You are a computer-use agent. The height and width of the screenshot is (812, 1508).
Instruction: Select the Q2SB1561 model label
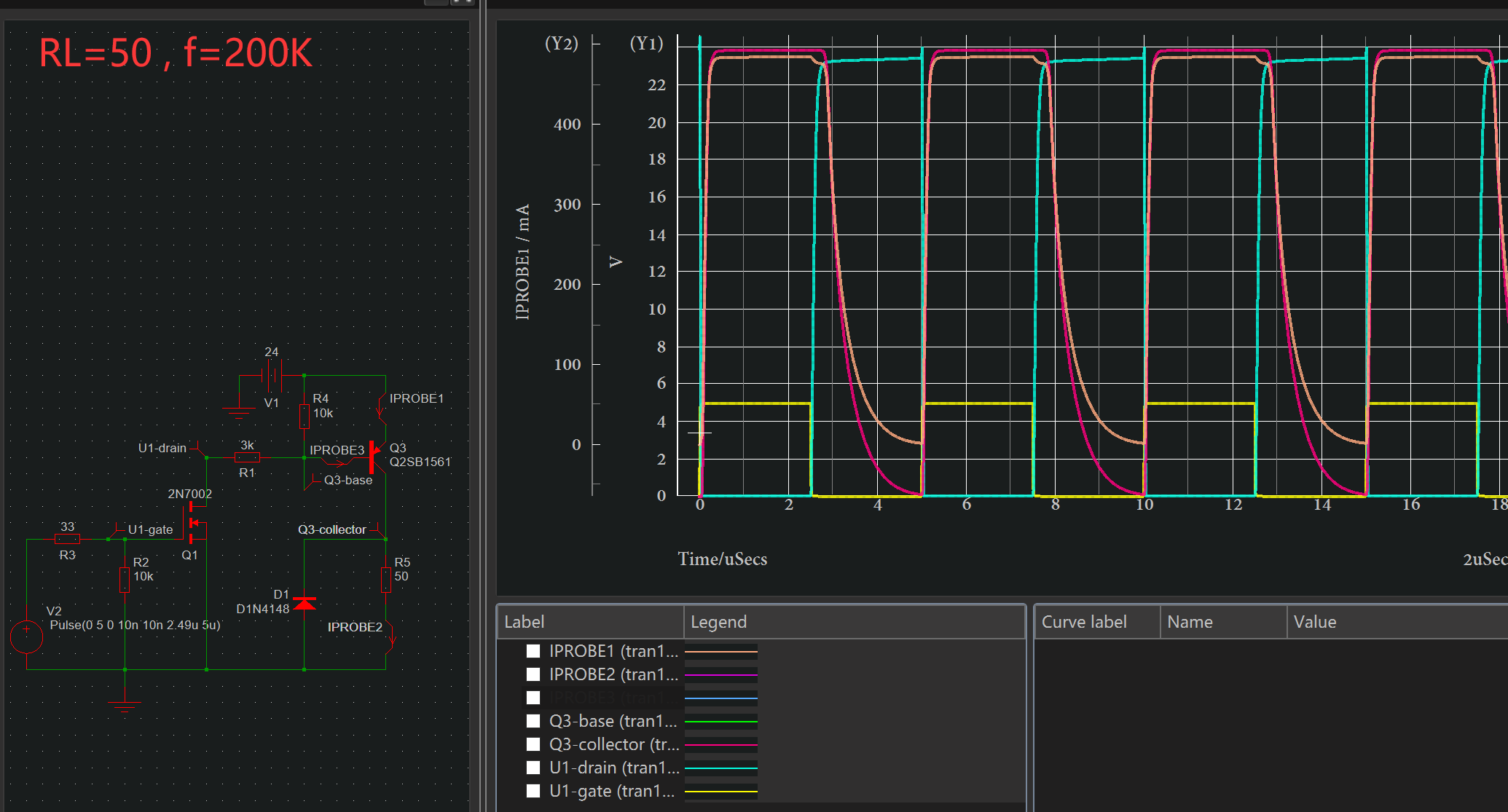(x=420, y=462)
